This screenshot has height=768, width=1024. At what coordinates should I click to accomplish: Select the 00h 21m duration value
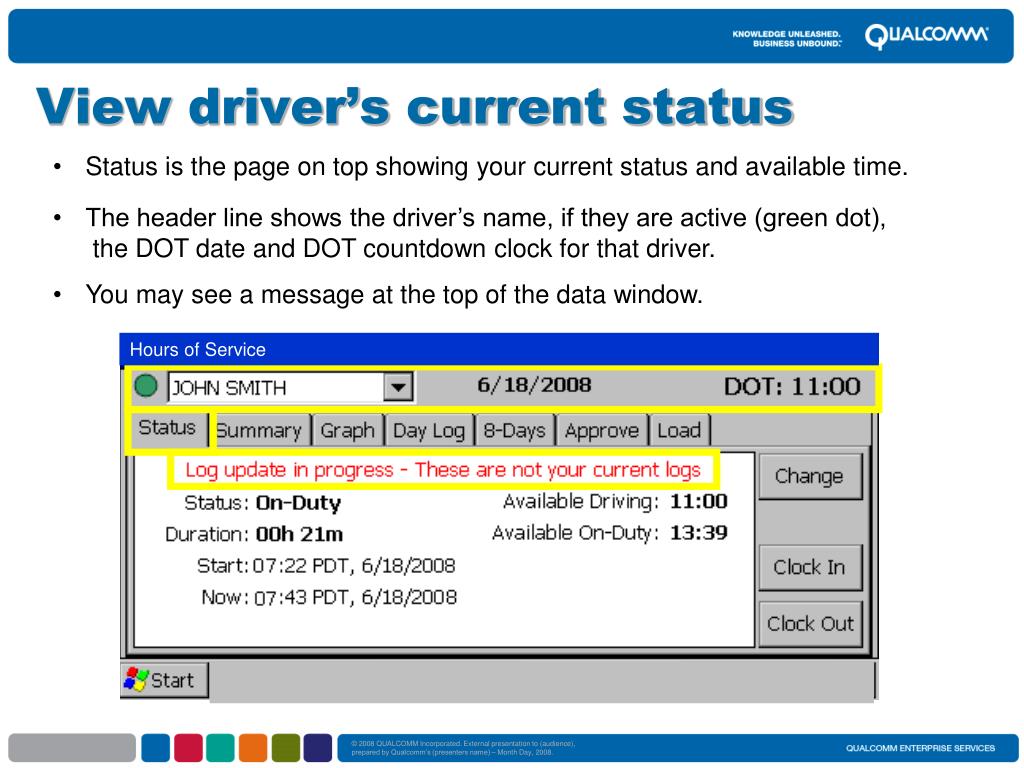(299, 534)
